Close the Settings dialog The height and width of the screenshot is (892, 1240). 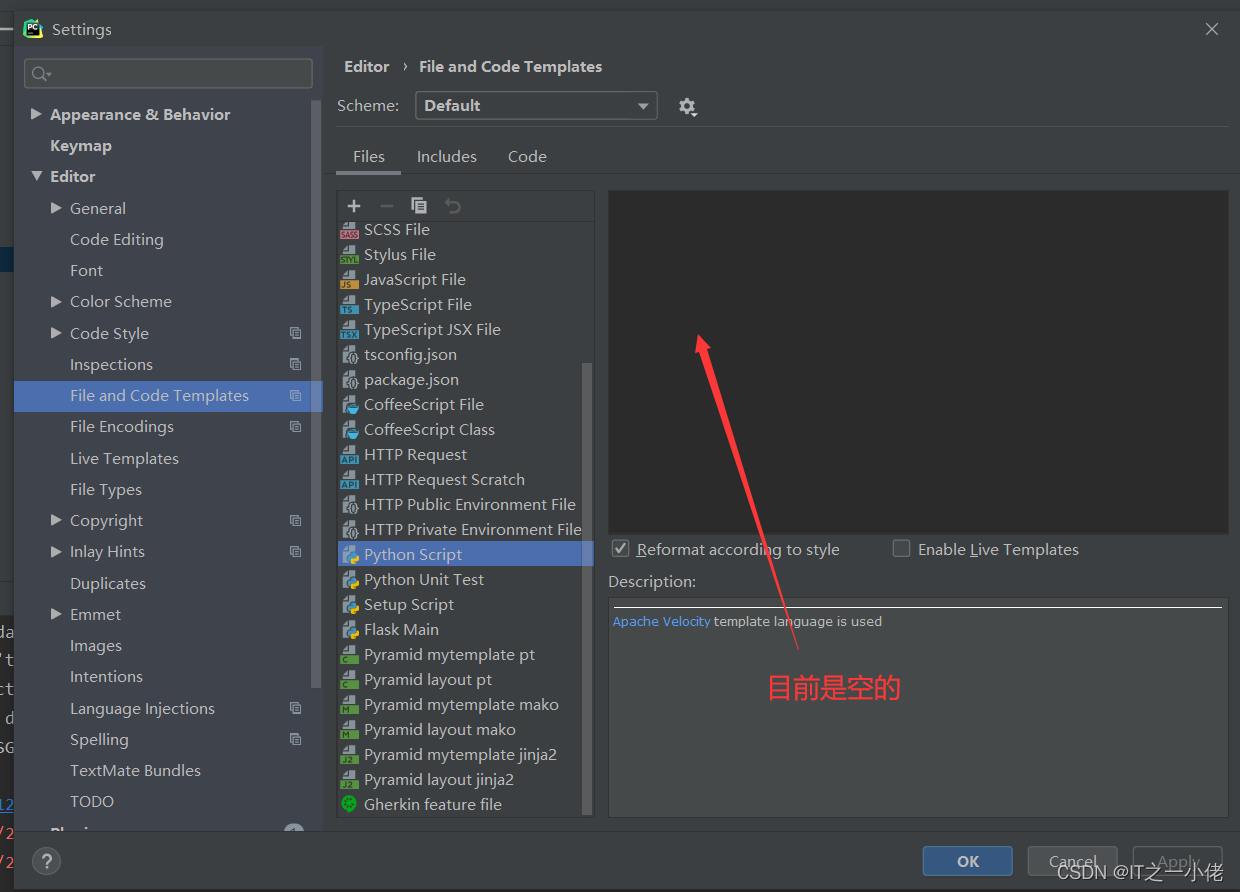coord(1212,29)
